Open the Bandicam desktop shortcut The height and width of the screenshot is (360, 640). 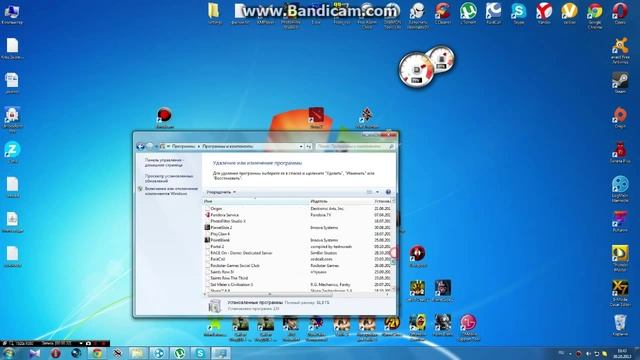[x=164, y=118]
